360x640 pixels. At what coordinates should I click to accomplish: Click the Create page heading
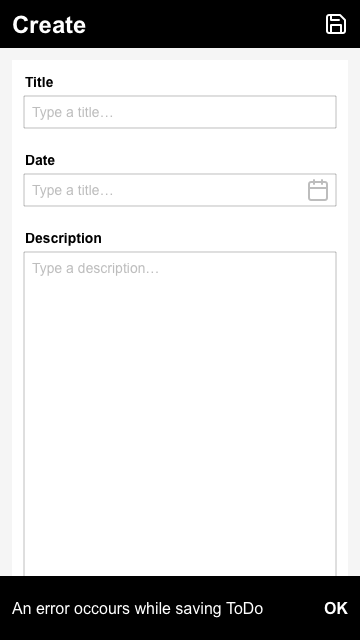(x=49, y=24)
